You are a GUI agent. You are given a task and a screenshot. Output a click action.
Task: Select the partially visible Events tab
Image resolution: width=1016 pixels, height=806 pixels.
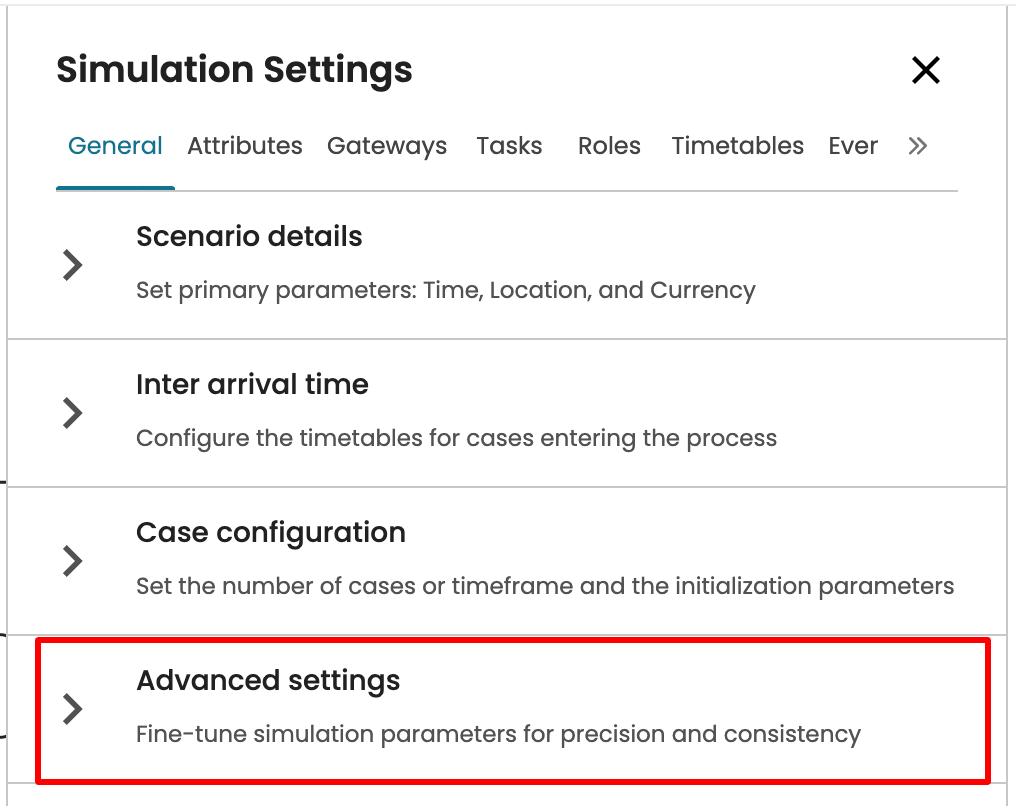click(853, 146)
